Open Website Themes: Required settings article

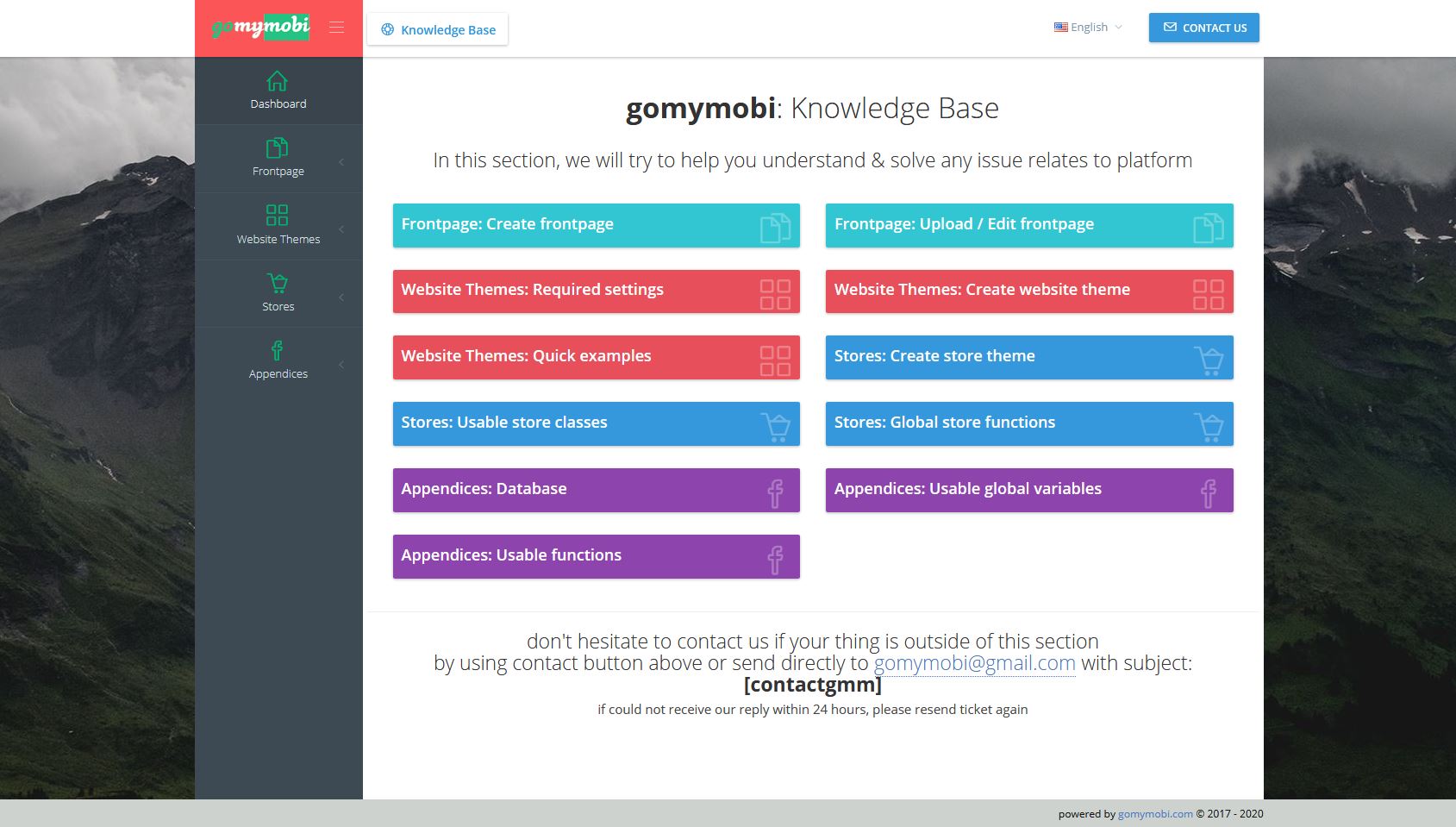[x=597, y=291]
